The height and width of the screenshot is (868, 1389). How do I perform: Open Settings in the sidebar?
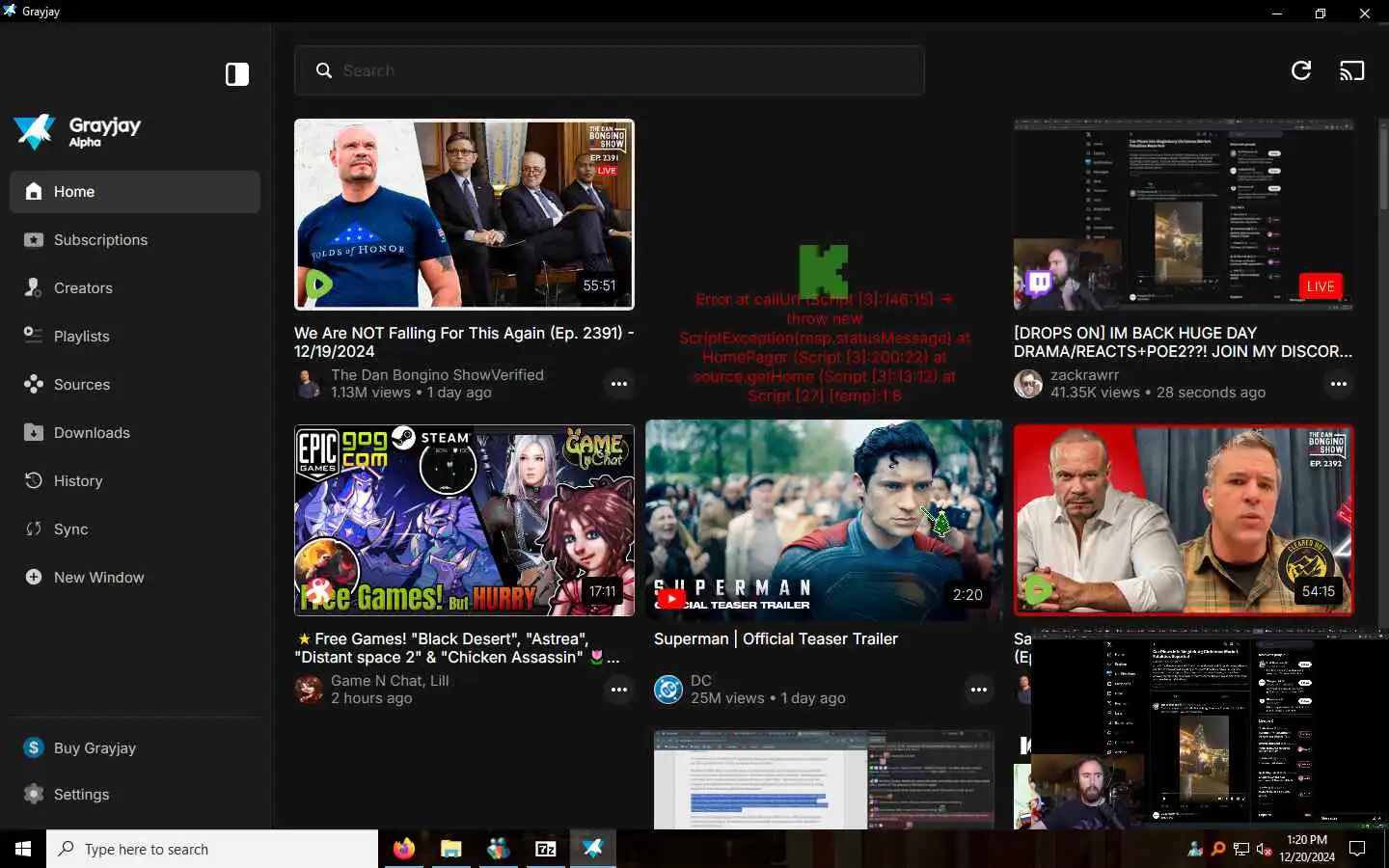coord(135,795)
